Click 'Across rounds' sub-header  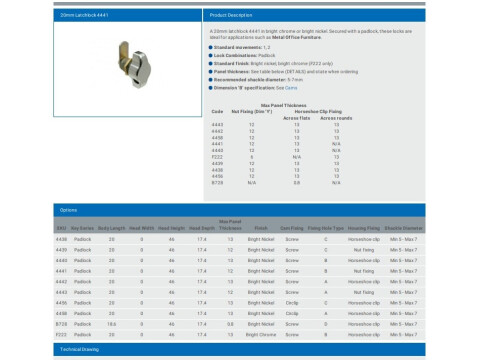[x=336, y=118]
